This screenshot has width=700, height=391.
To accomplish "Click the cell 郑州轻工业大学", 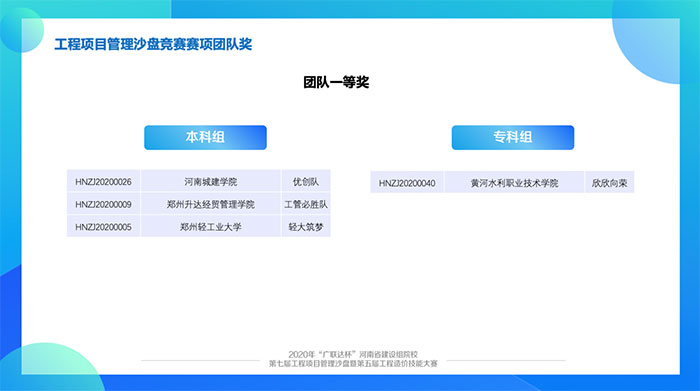I will click(211, 227).
